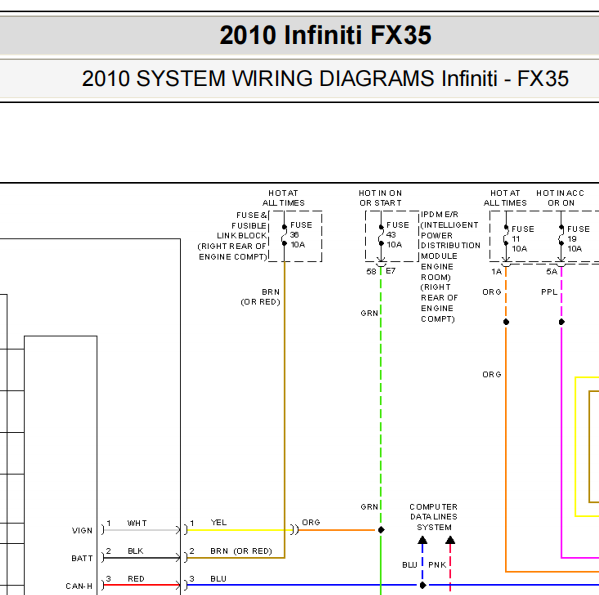
Task: Click connector pin label "58"
Action: 371,272
